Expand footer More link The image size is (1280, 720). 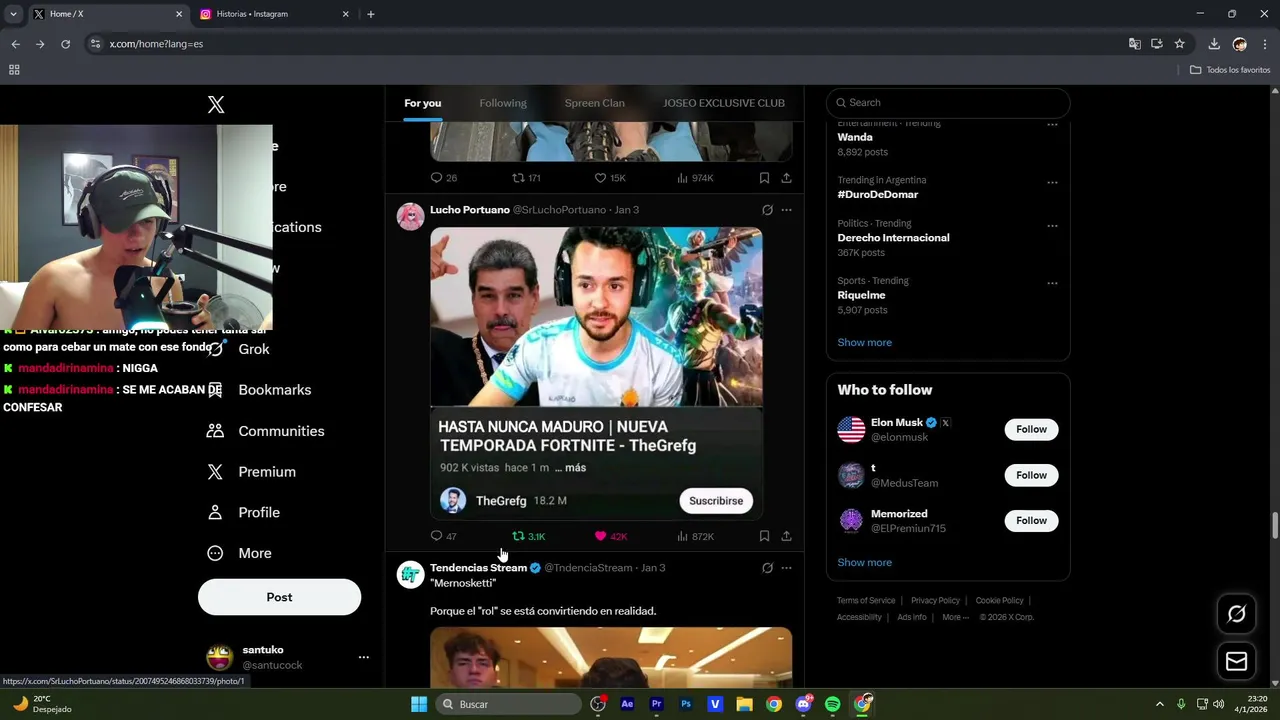pyautogui.click(x=955, y=618)
